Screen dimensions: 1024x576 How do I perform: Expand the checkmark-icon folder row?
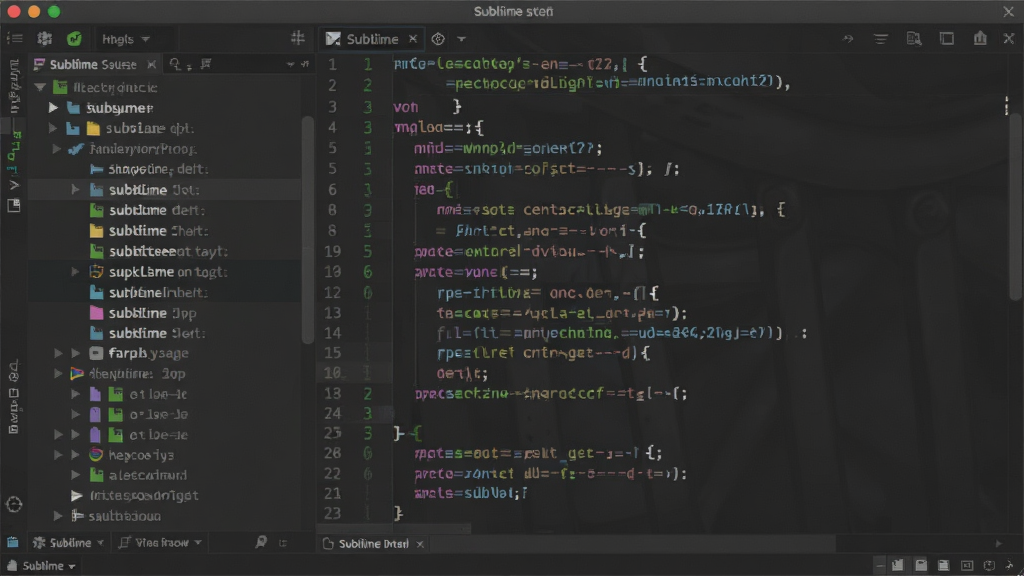[57, 149]
